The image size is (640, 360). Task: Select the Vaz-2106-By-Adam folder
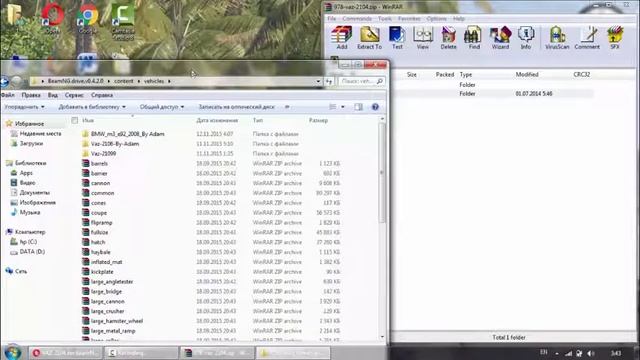[115, 144]
